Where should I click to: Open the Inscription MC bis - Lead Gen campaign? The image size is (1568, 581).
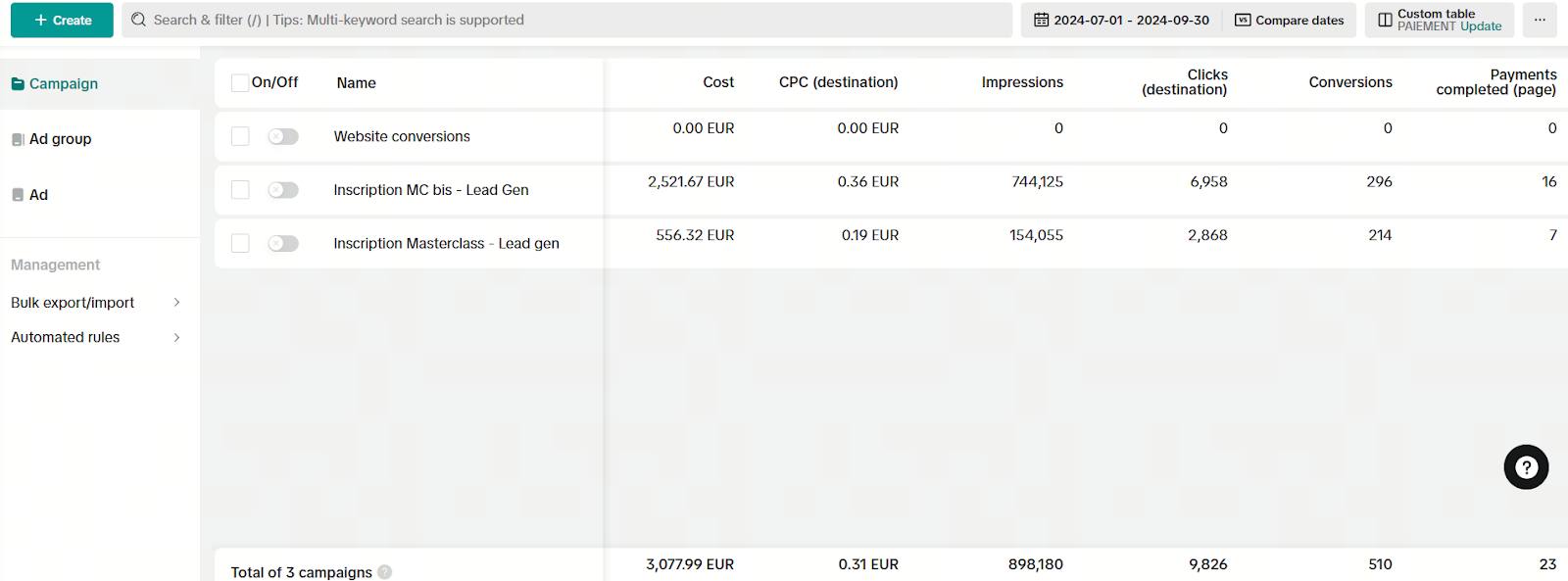430,190
